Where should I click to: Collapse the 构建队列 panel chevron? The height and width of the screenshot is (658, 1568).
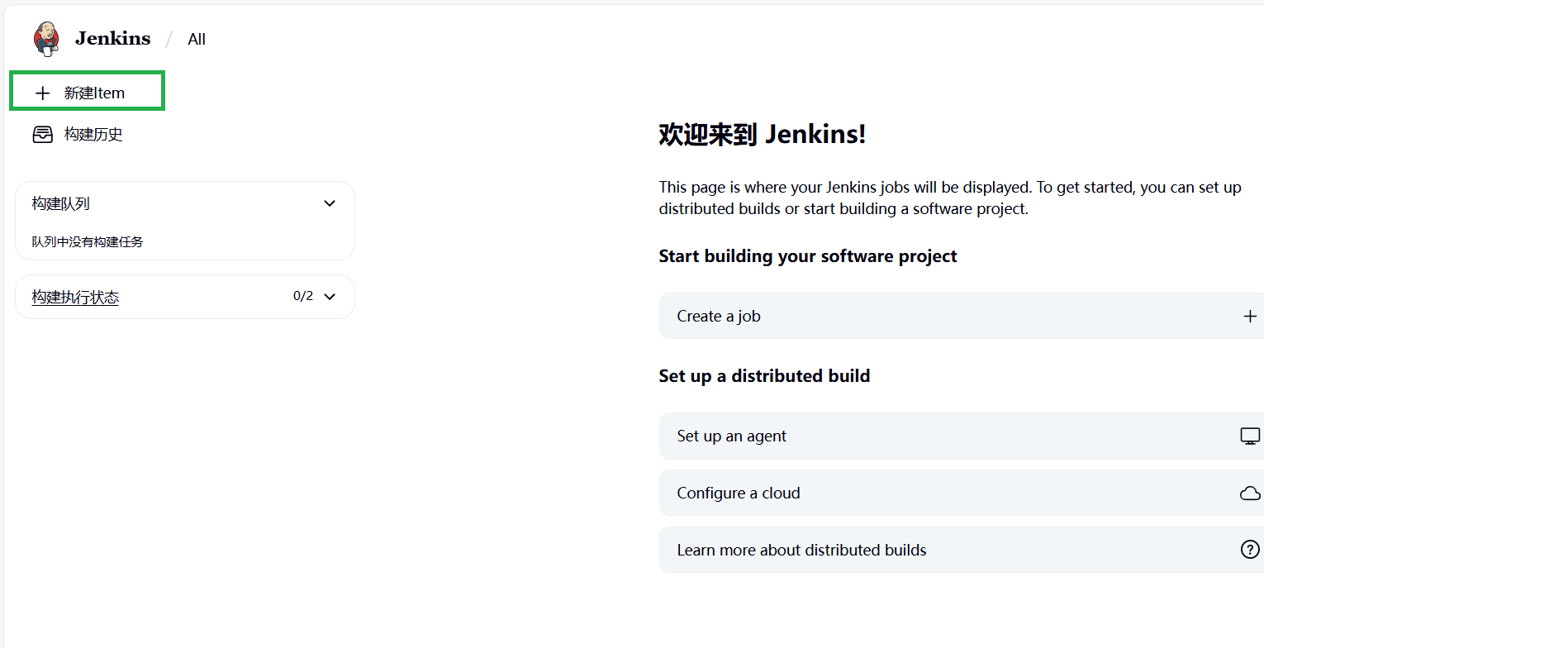click(x=330, y=203)
